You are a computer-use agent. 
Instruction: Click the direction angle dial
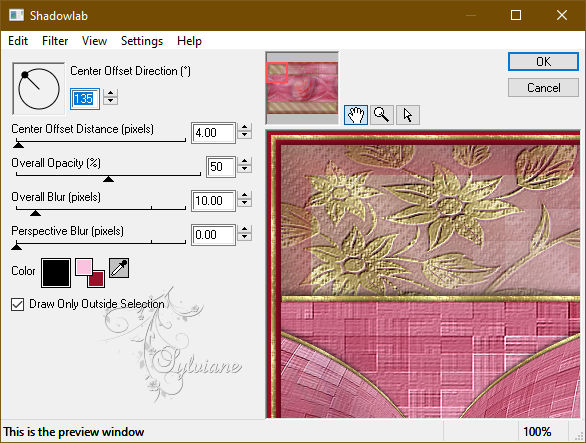point(38,88)
